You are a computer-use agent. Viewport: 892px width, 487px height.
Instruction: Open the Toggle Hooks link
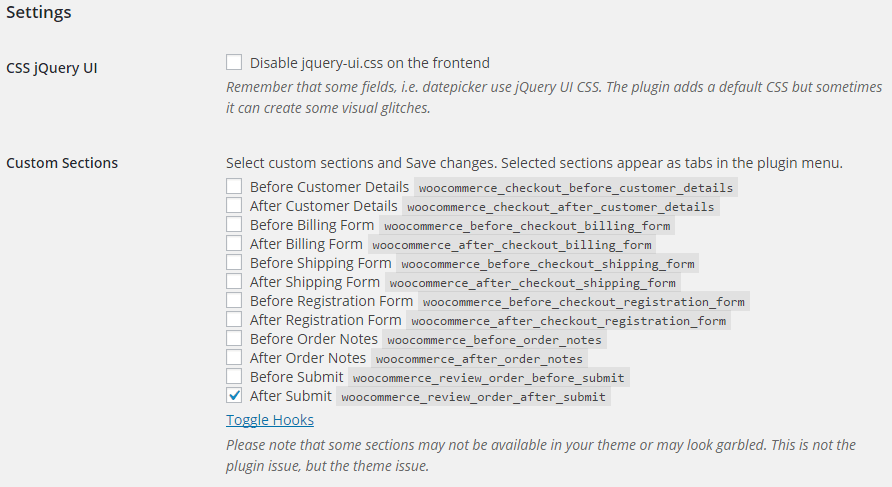[270, 420]
